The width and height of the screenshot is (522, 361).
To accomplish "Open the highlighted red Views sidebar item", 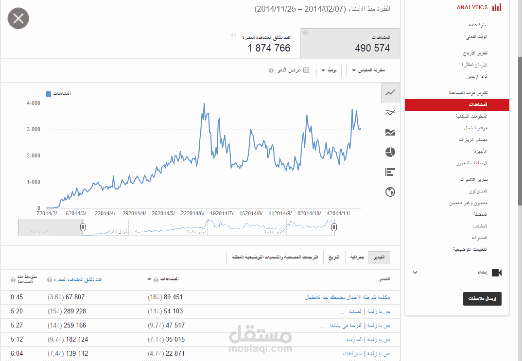I will coord(457,105).
